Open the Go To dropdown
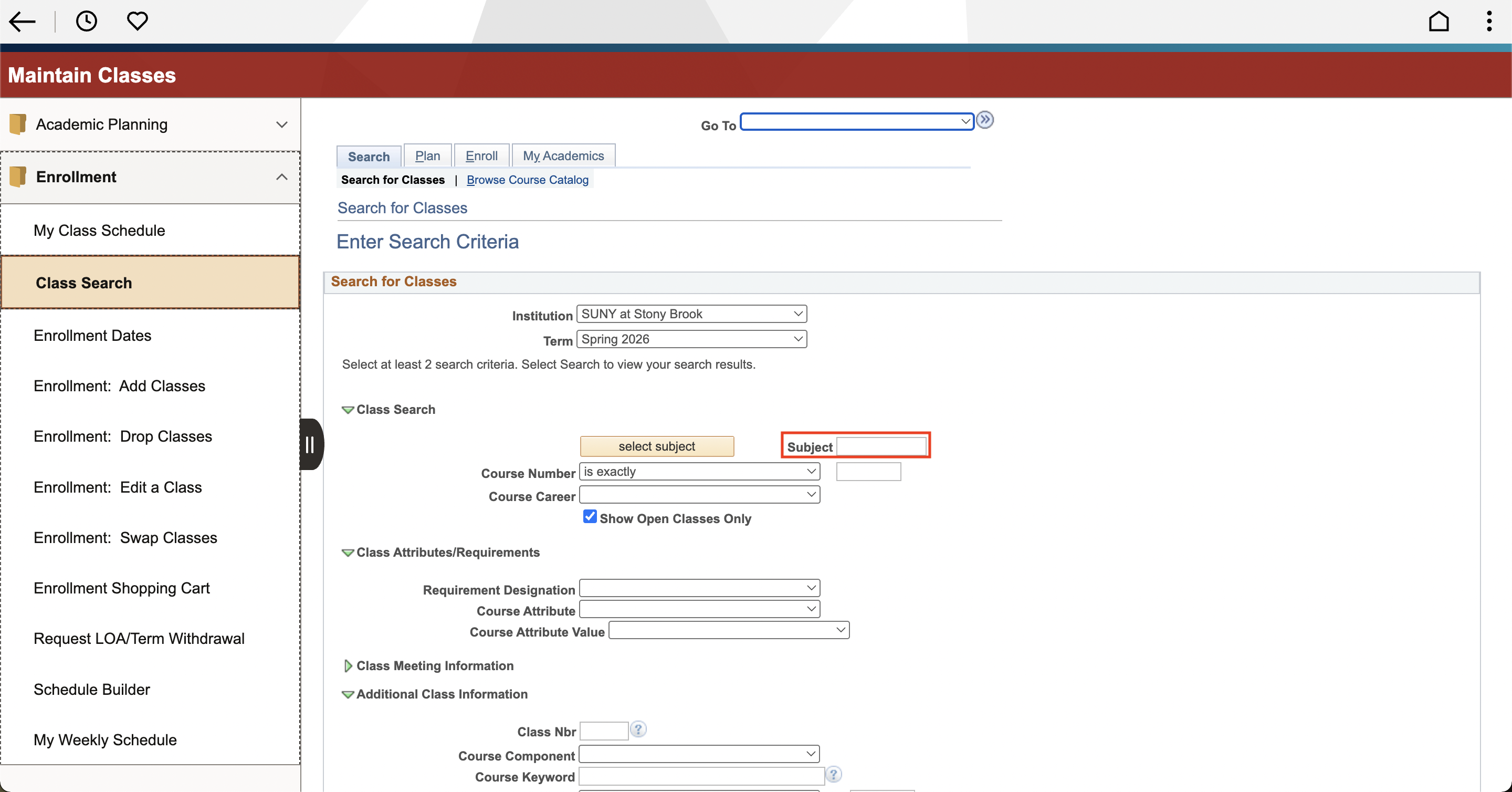The width and height of the screenshot is (1512, 792). click(x=857, y=121)
